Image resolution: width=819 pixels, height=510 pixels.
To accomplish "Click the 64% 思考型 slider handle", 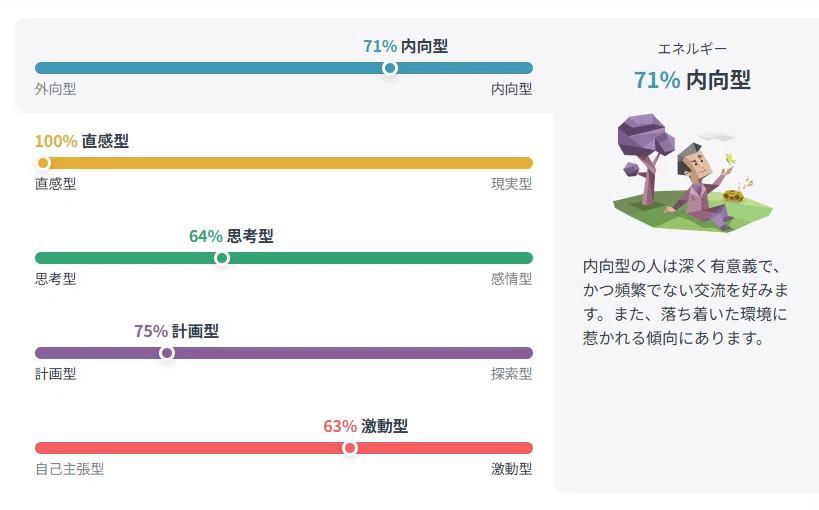I will point(221,258).
